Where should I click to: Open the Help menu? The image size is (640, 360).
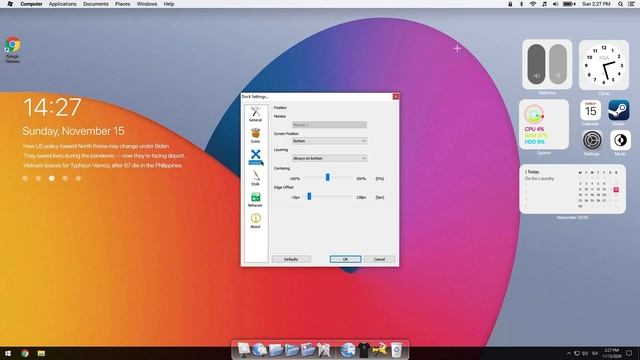click(x=169, y=4)
